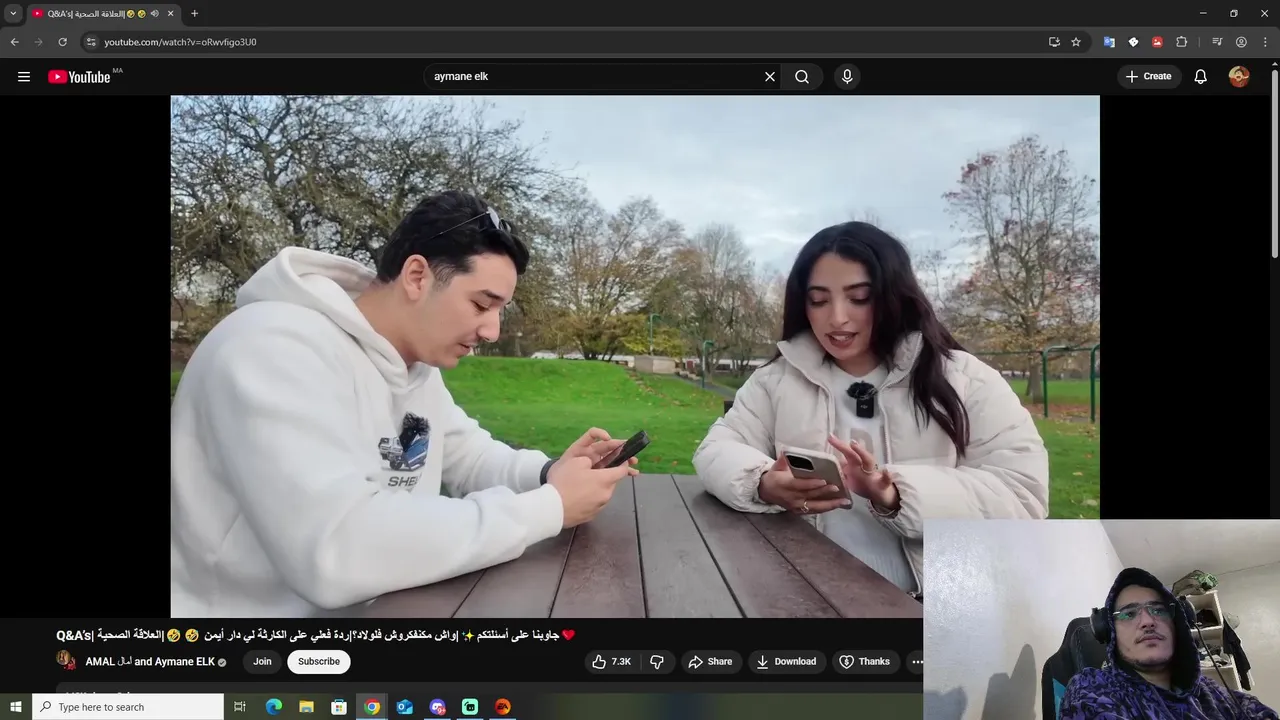
Task: Install app icon in address bar
Action: pyautogui.click(x=1054, y=42)
